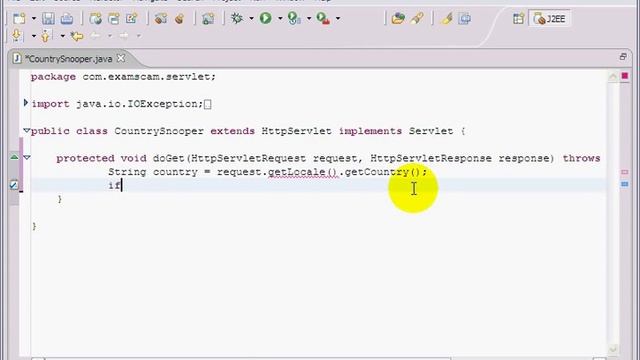
Task: Click the New file wizard icon
Action: tap(19, 18)
